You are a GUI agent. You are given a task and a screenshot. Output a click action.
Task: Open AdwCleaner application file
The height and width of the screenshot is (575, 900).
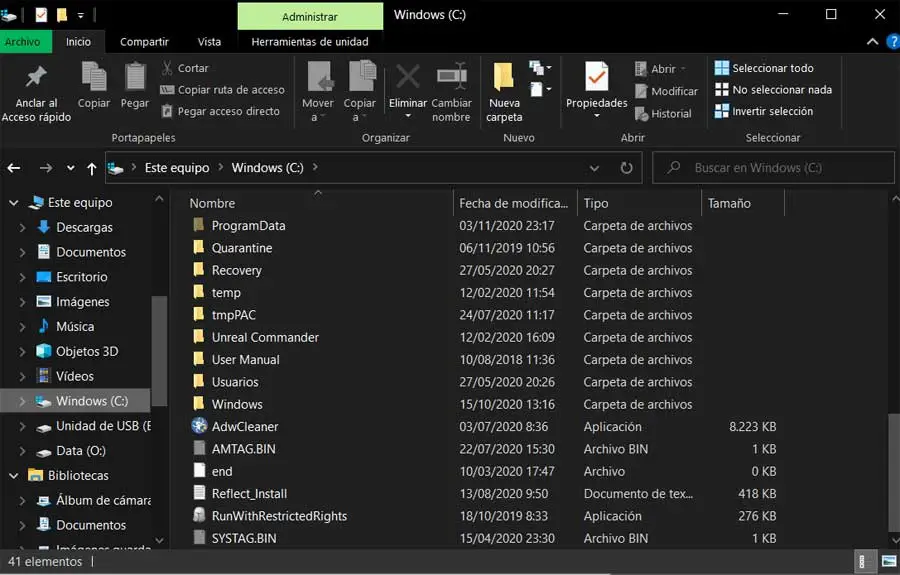click(x=245, y=426)
